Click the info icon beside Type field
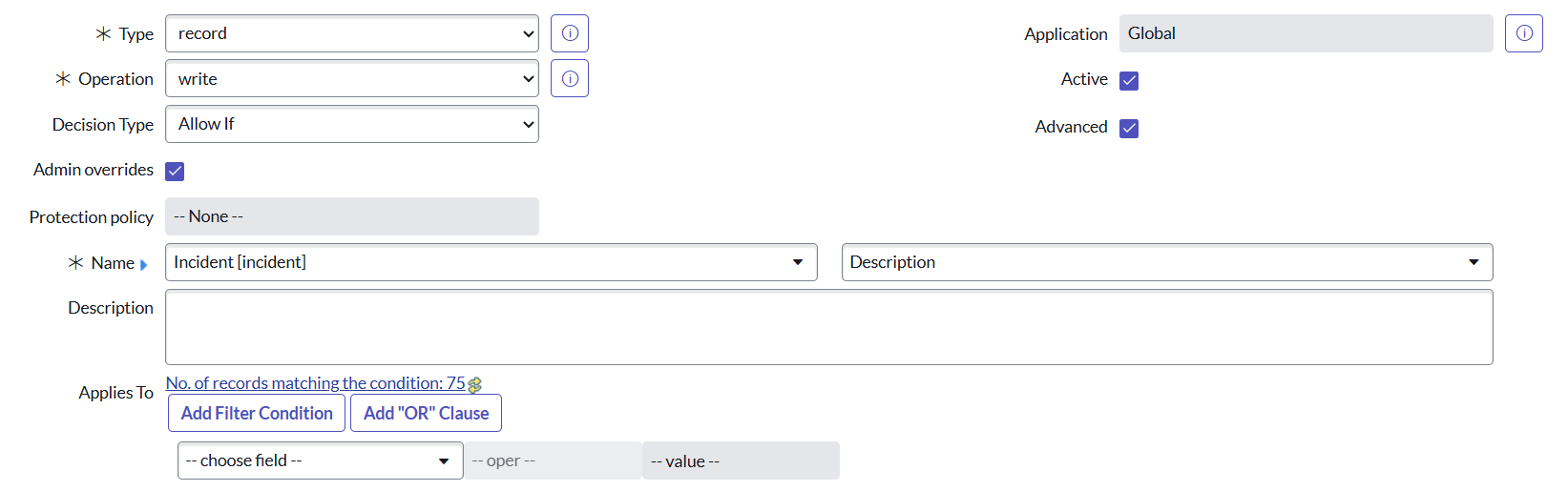 pyautogui.click(x=570, y=33)
